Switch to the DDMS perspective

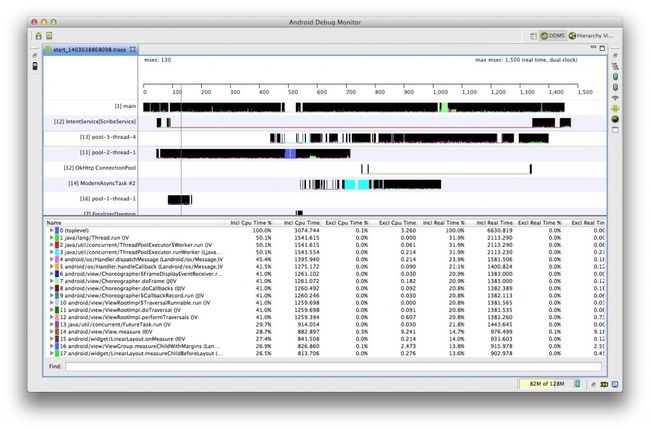click(552, 36)
